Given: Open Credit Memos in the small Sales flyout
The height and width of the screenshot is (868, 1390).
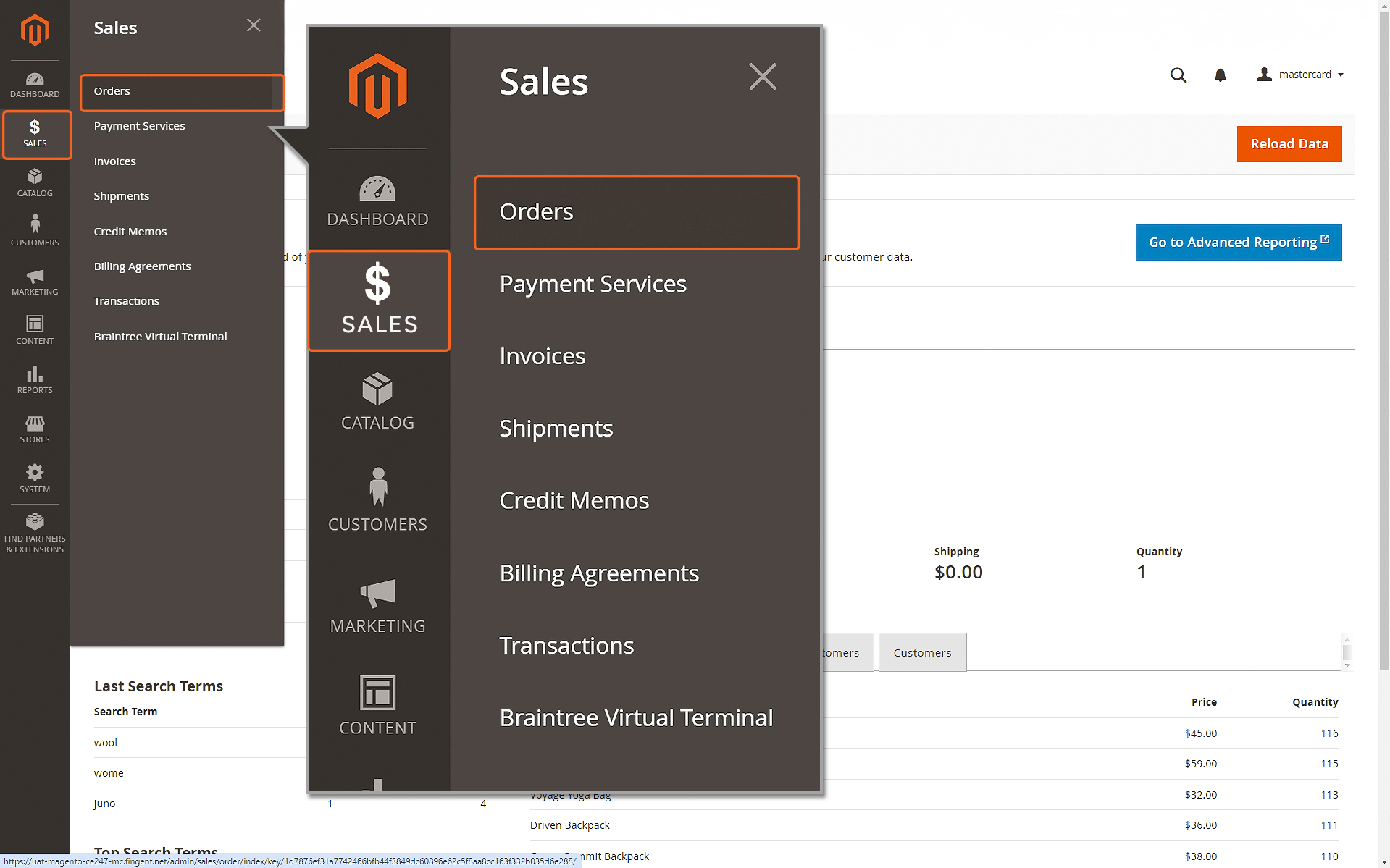Looking at the screenshot, I should [x=130, y=232].
